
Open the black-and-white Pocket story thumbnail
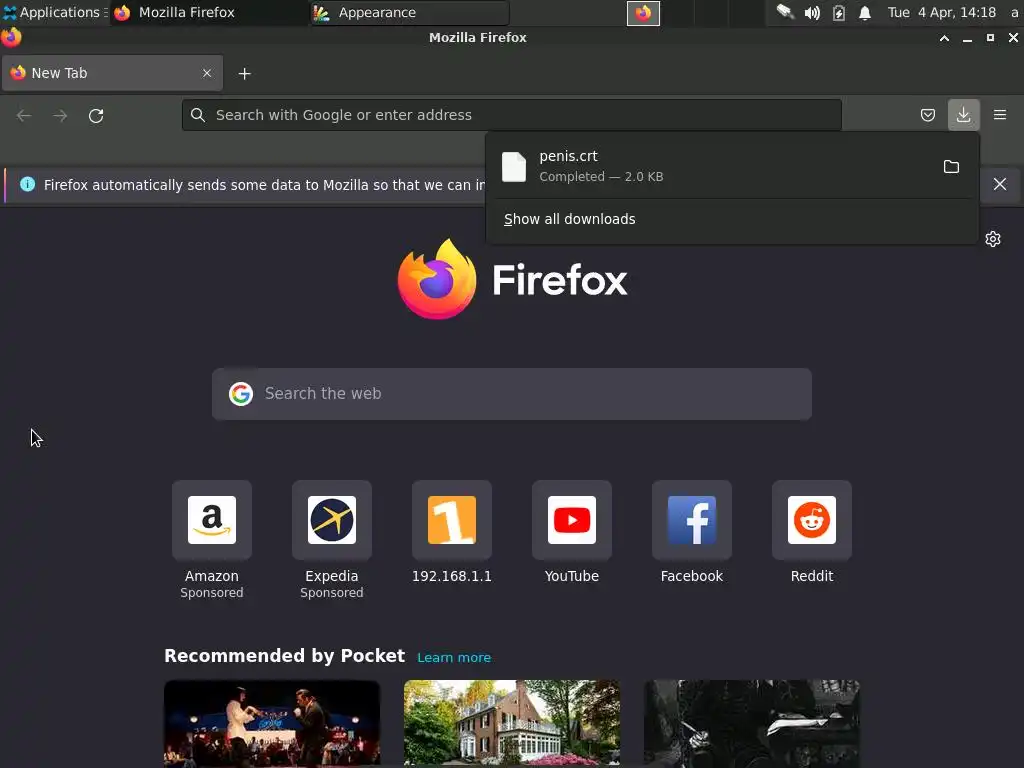pyautogui.click(x=752, y=724)
